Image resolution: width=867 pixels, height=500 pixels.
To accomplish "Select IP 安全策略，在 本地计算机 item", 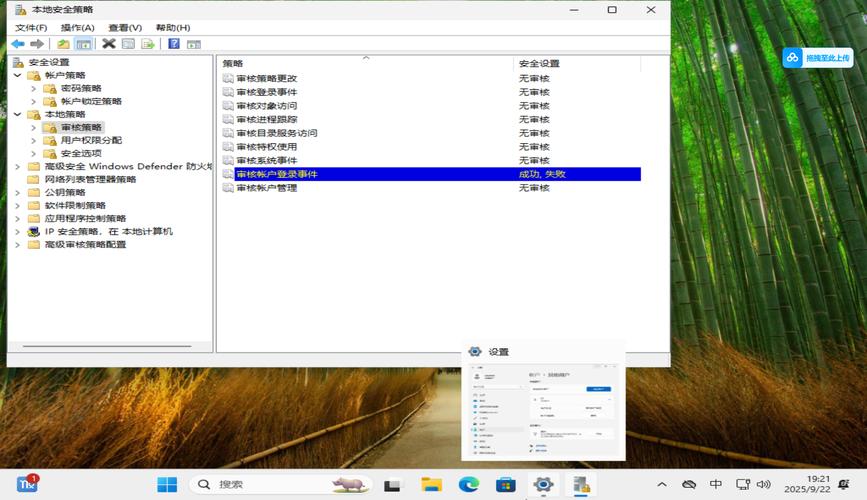I will pyautogui.click(x=109, y=231).
